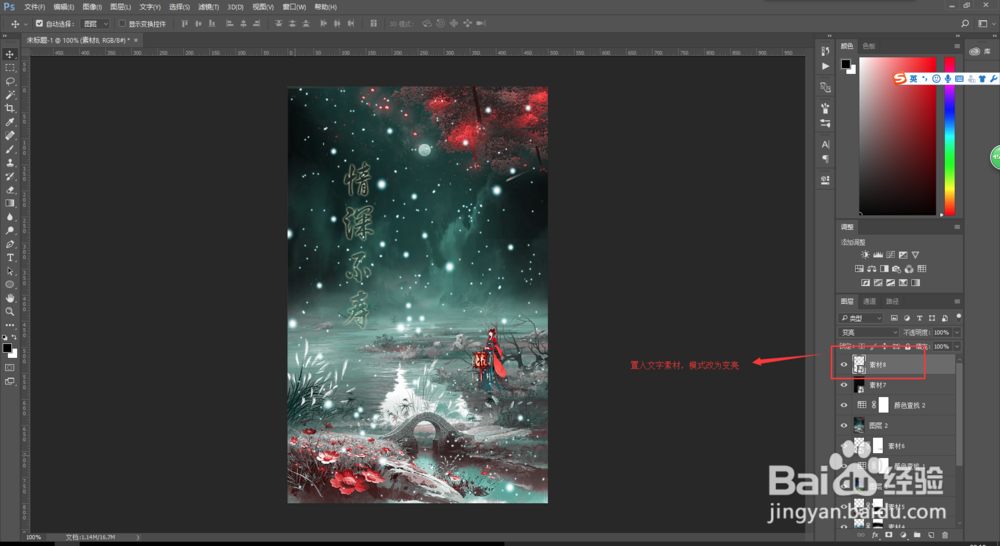
Task: Open the Adjustments panel menu
Action: point(957,227)
